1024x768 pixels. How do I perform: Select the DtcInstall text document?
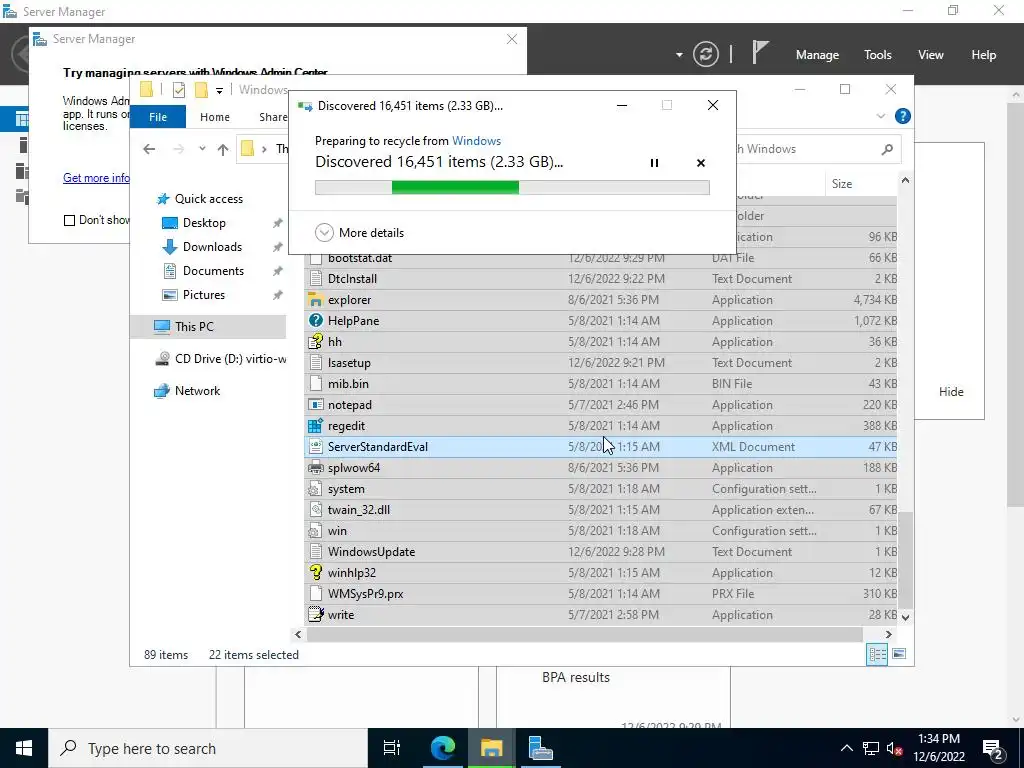point(601,279)
